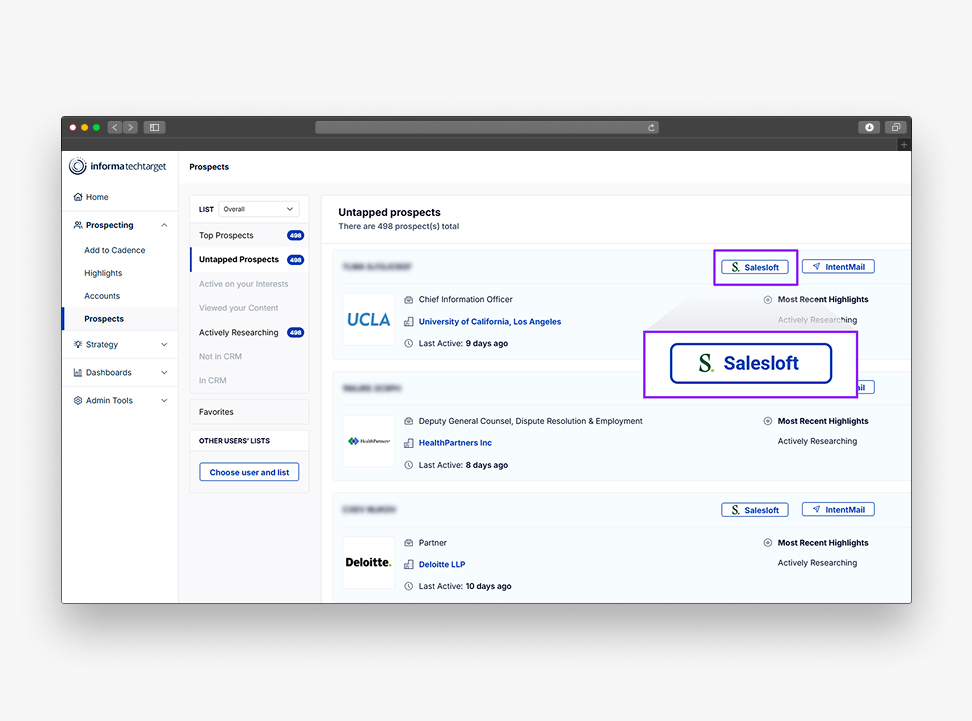Click the Deloitte logo thumbnail

pyautogui.click(x=368, y=563)
